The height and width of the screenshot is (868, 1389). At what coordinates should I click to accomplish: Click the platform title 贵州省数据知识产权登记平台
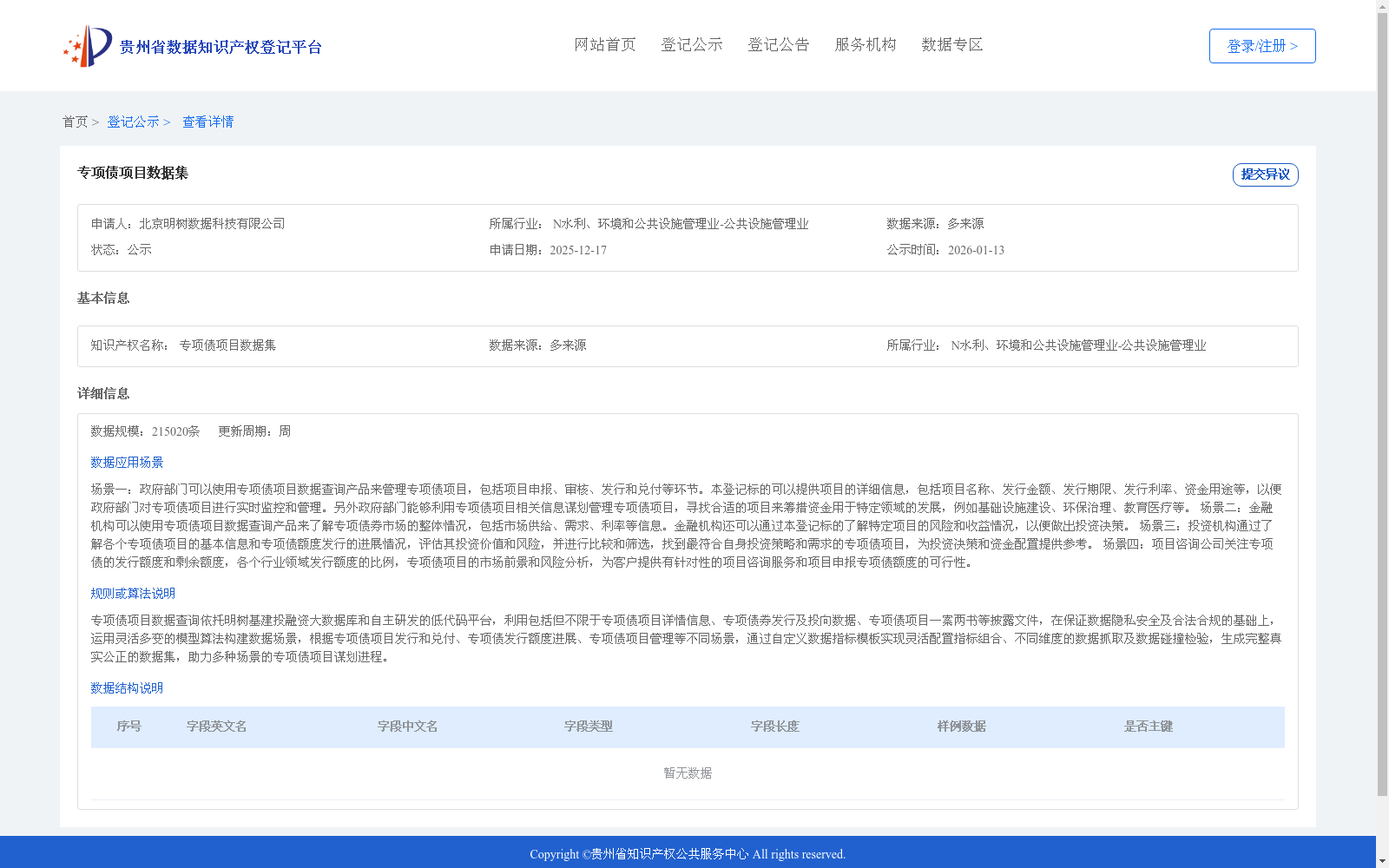[221, 47]
